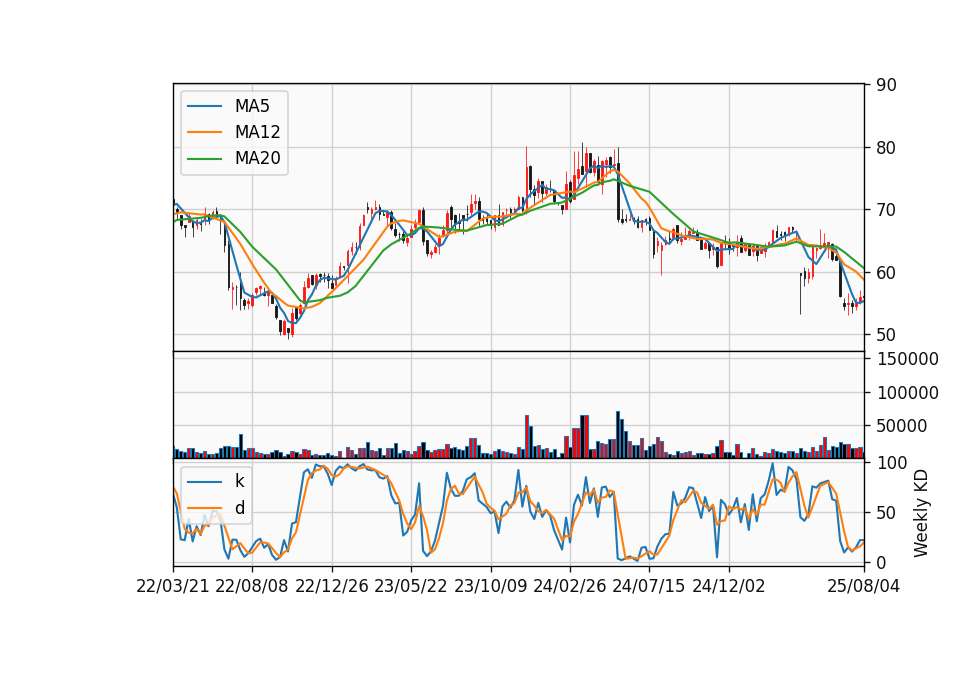
Task: Click the price axis label 70
Action: pyautogui.click(x=886, y=210)
